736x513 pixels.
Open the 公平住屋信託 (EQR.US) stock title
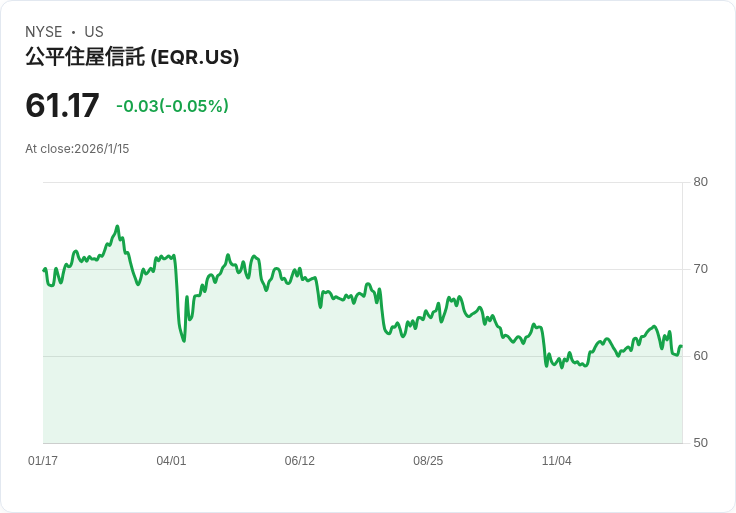pyautogui.click(x=132, y=58)
